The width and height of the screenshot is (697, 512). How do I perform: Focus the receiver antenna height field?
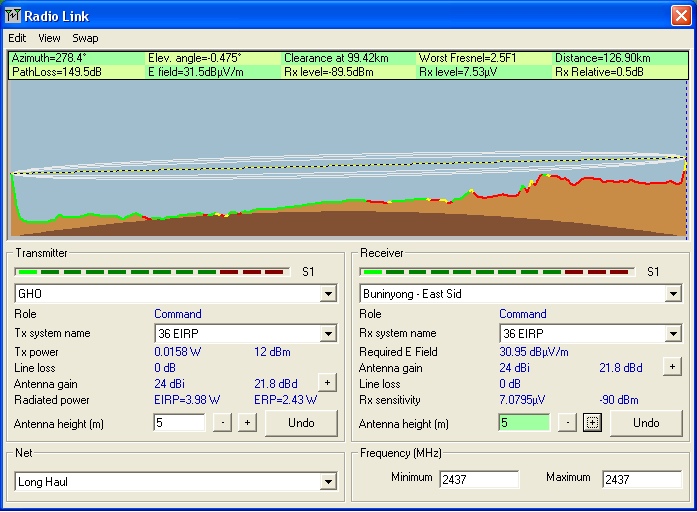(524, 422)
